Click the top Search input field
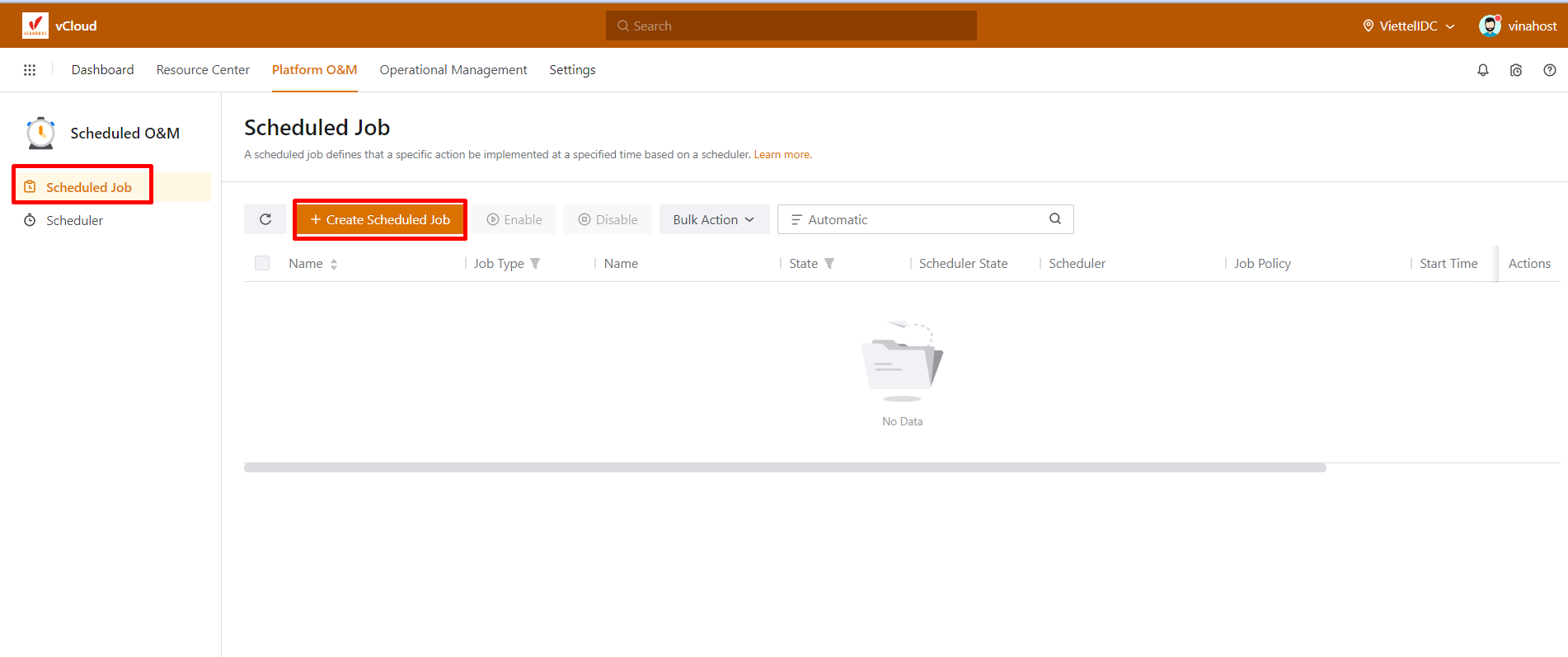Image resolution: width=1568 pixels, height=657 pixels. point(791,26)
